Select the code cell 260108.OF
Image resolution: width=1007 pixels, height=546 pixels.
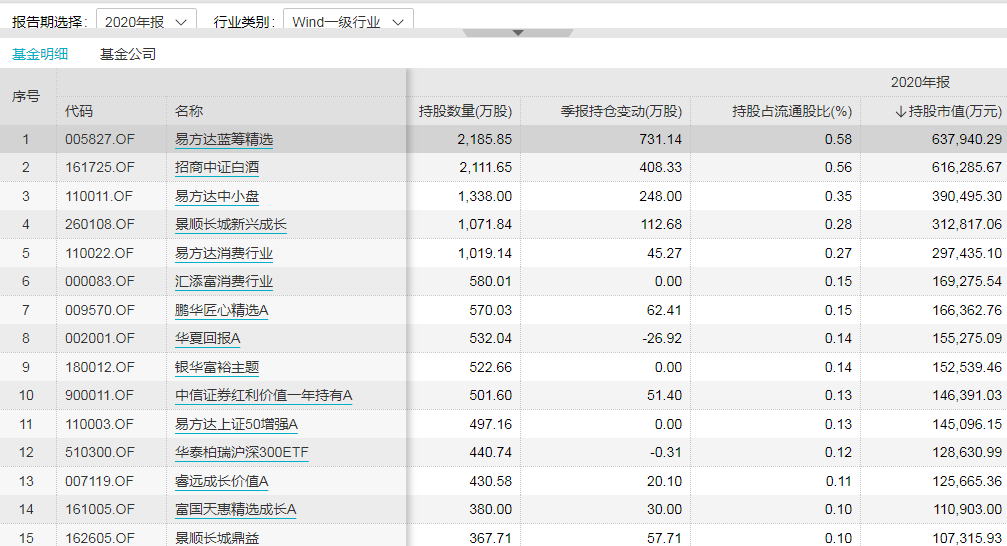pos(100,225)
